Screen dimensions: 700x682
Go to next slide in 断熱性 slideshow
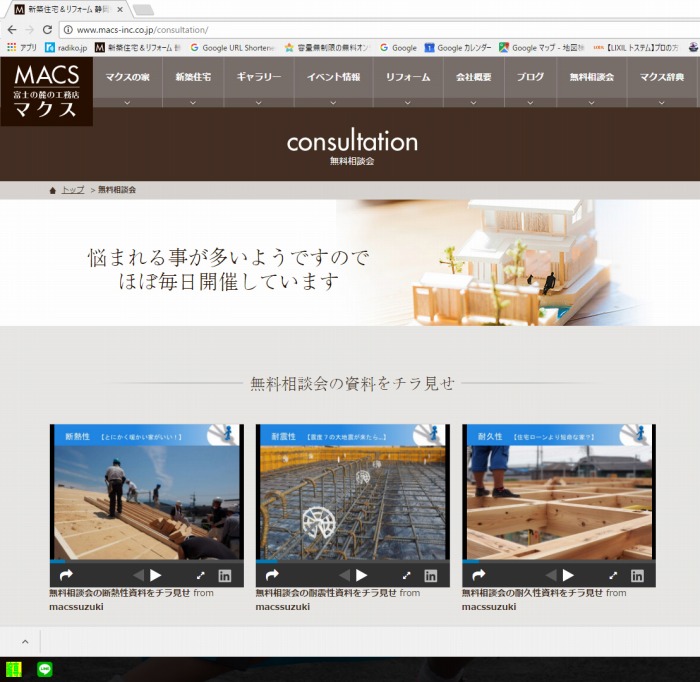pyautogui.click(x=155, y=575)
